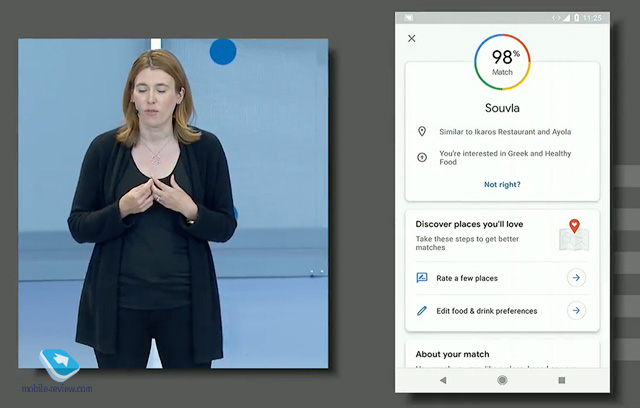Select Rate a few places text
The image size is (640, 408).
tap(467, 278)
